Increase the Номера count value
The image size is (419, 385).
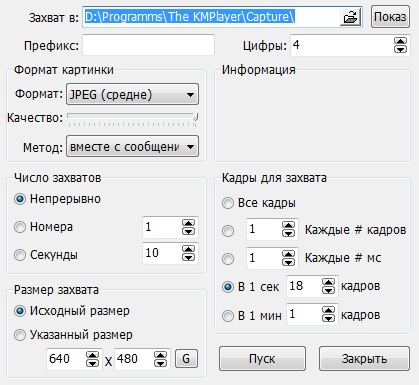188,223
